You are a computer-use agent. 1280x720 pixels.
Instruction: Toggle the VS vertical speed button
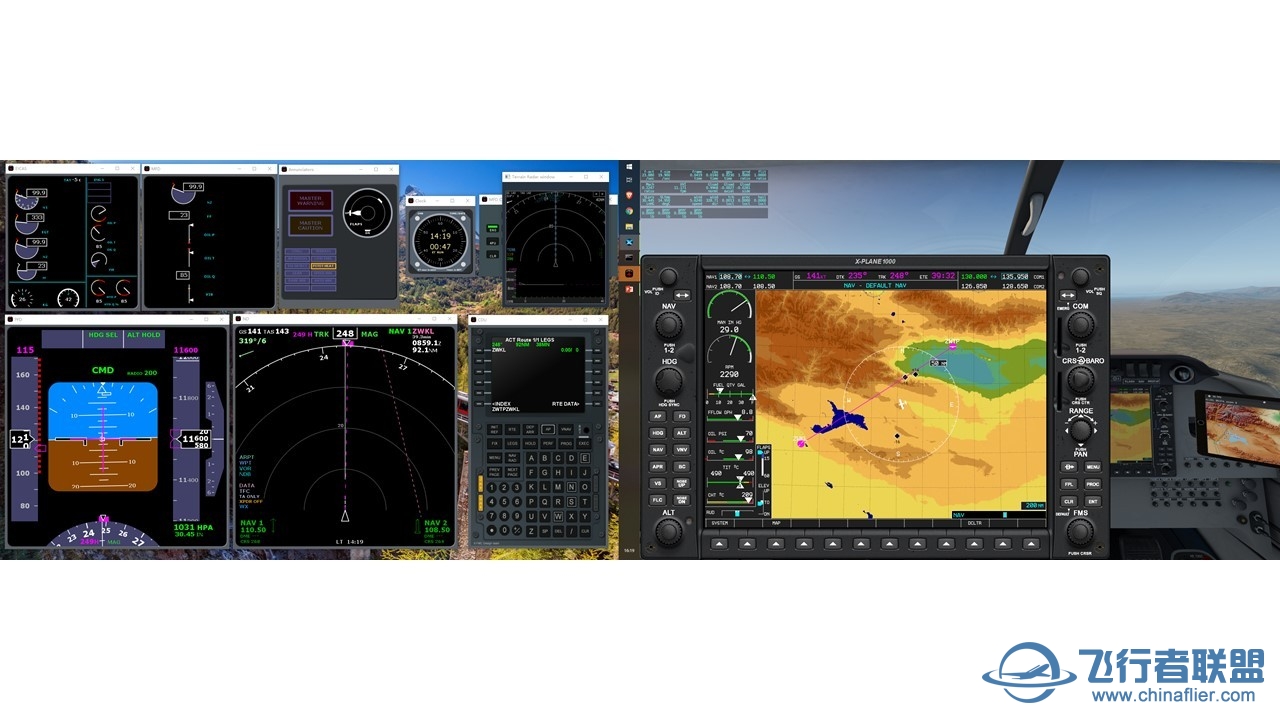pos(657,483)
